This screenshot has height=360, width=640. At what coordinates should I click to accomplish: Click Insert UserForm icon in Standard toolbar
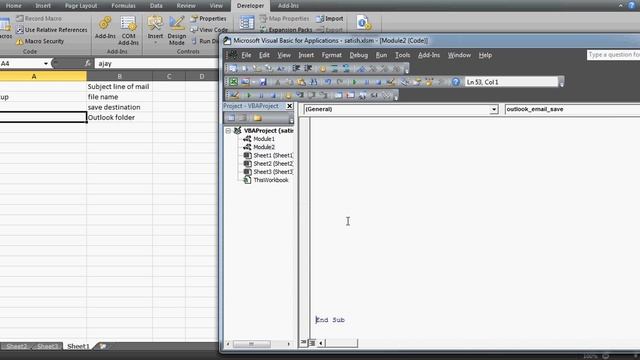(x=245, y=82)
